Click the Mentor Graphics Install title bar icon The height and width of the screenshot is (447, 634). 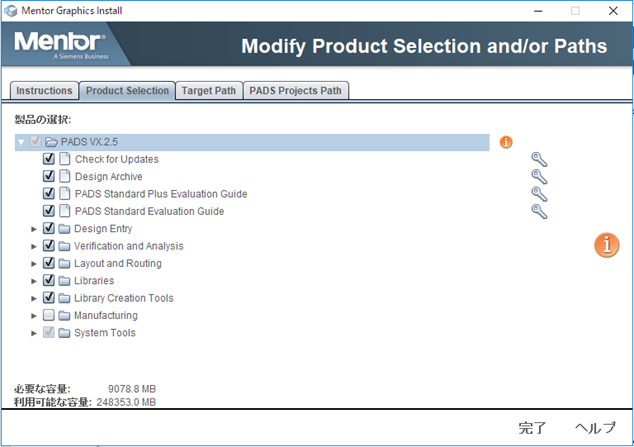11,11
